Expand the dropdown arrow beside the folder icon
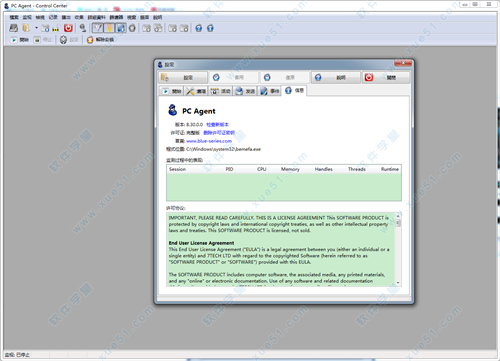This screenshot has height=361, width=500. click(x=36, y=28)
